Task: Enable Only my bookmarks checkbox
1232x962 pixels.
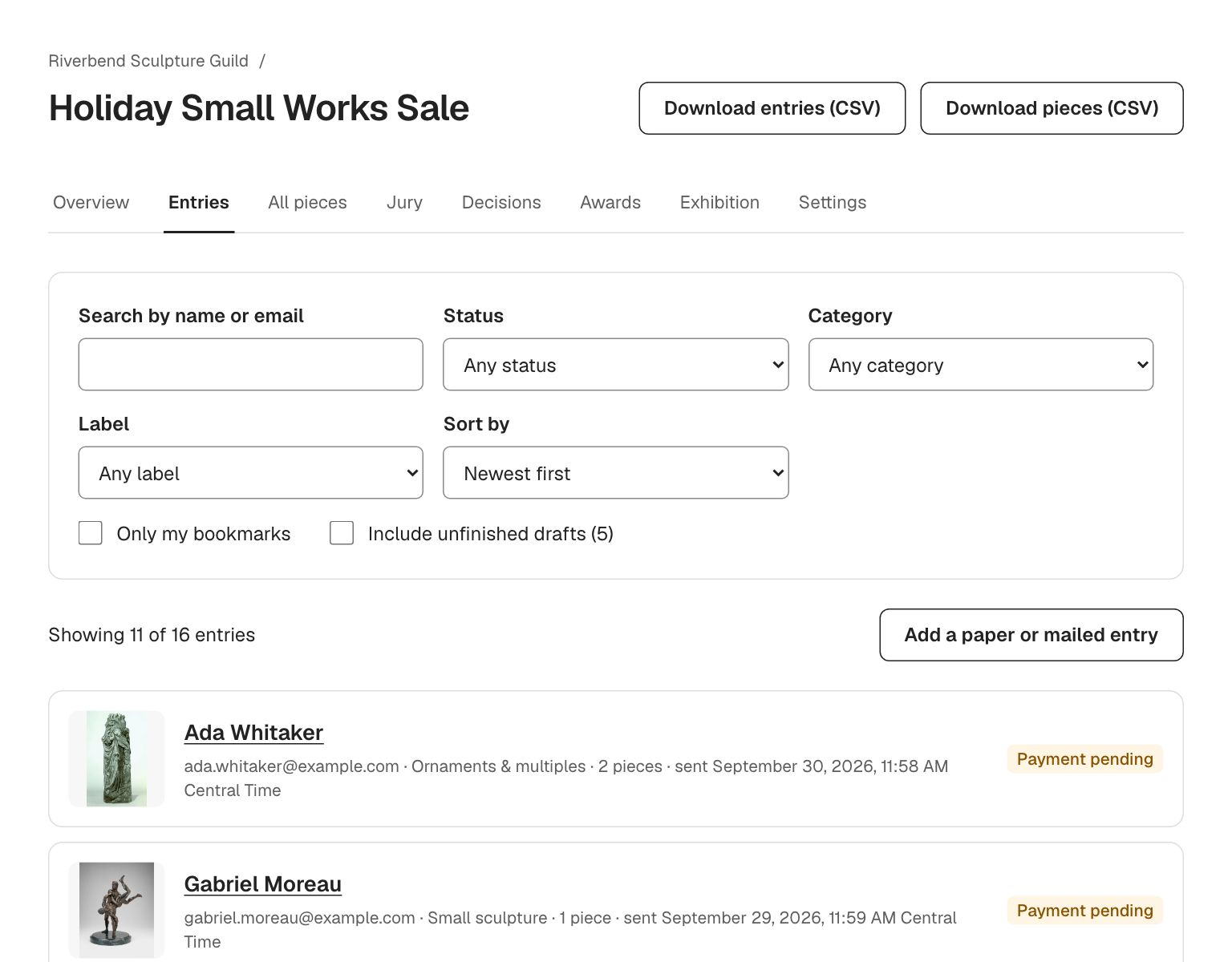Action: pos(91,533)
